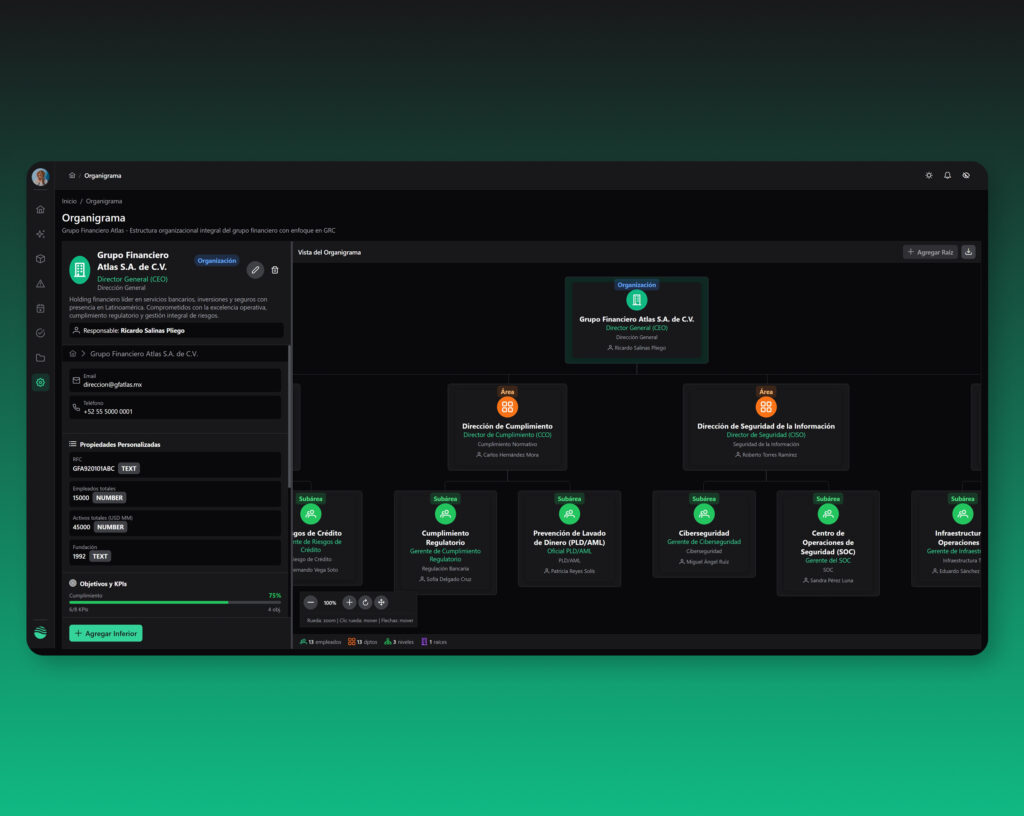Viewport: 1024px width, 816px height.
Task: Expand the Dirección de Cumplimiento node
Action: click(507, 427)
